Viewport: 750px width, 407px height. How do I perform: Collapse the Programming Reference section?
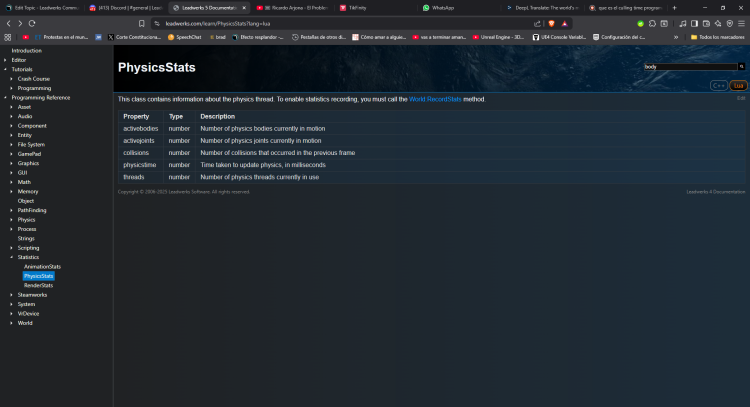click(5, 97)
